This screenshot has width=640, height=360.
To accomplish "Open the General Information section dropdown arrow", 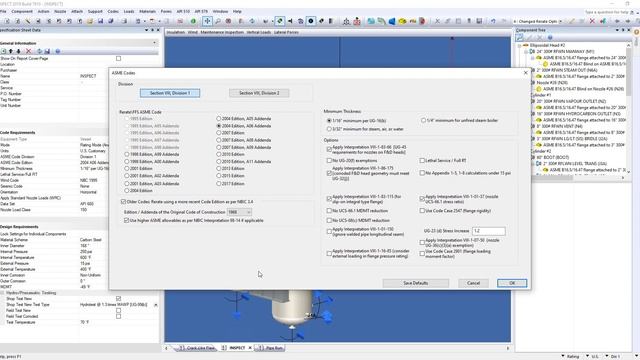I will click(154, 43).
